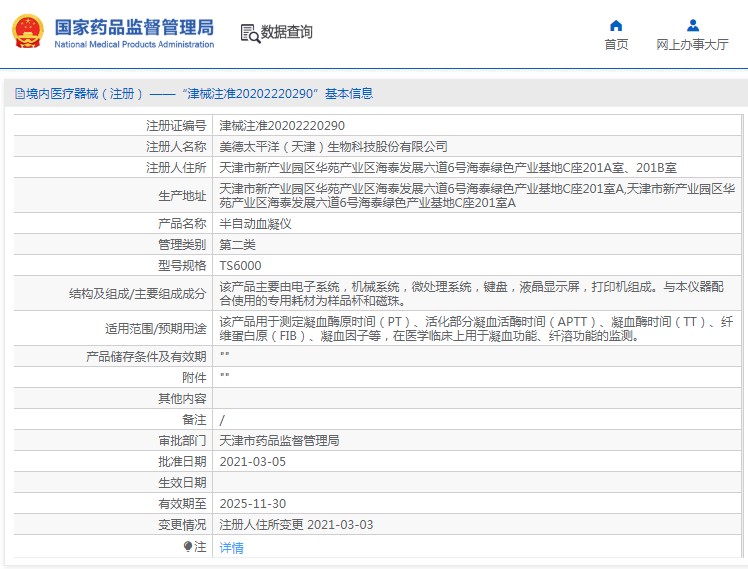Click the slash value in the 备注 row
748x569 pixels.
tap(222, 420)
